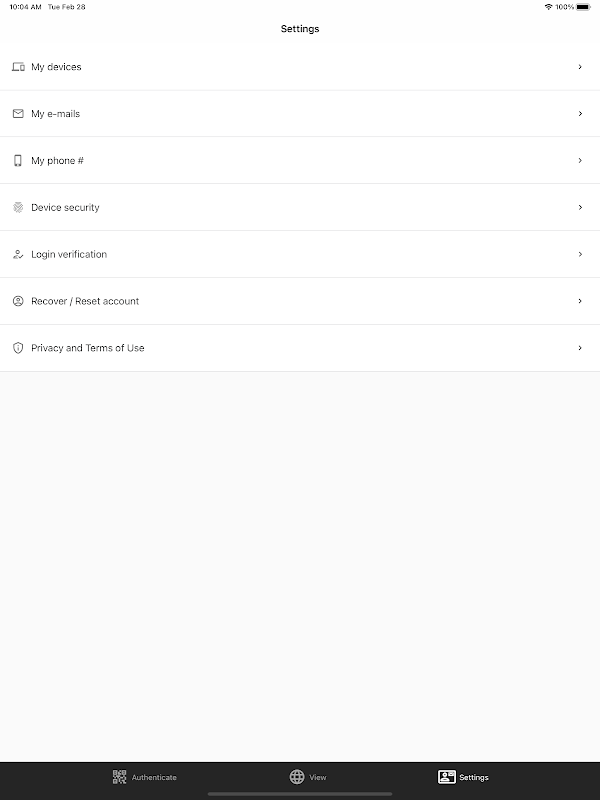Screen dimensions: 600x800
Task: Open the Recover / Reset account option
Action: point(300,301)
